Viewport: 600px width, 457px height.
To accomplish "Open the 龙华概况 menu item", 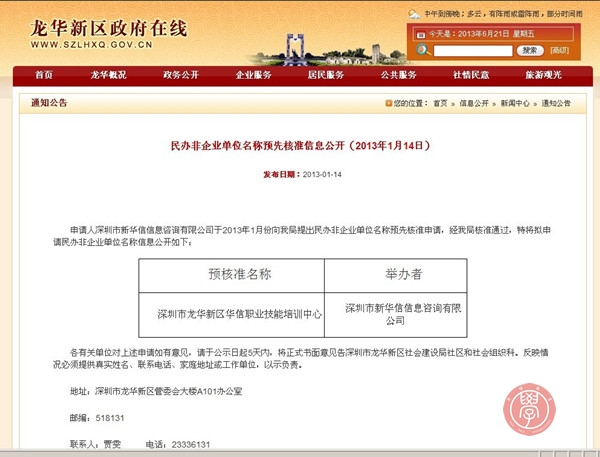I will click(x=108, y=75).
